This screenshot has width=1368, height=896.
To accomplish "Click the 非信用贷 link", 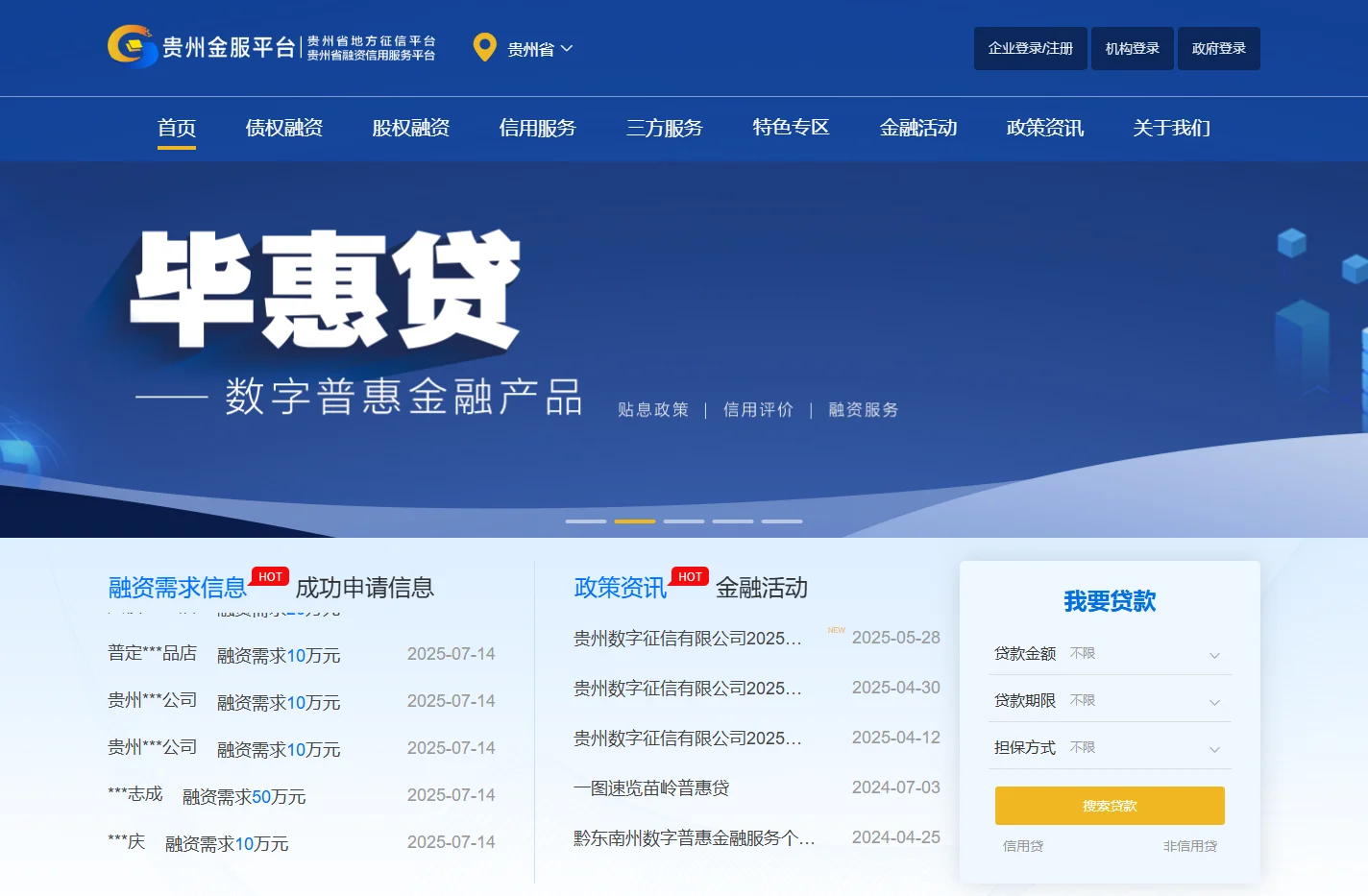I will coord(1190,846).
